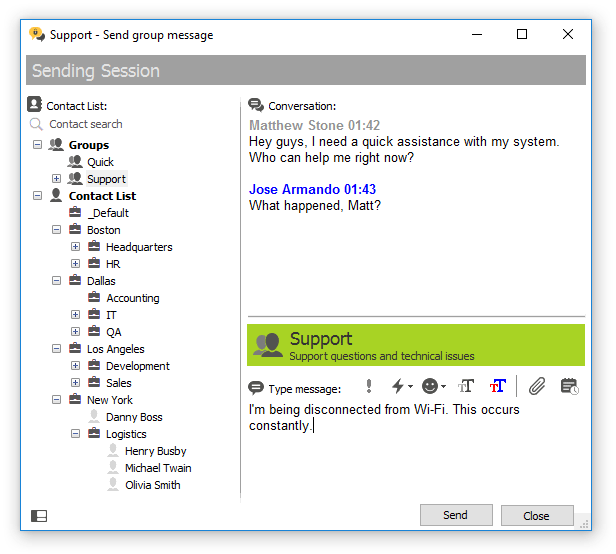616x554 pixels.
Task: Open the emoticon smiley picker
Action: point(433,387)
